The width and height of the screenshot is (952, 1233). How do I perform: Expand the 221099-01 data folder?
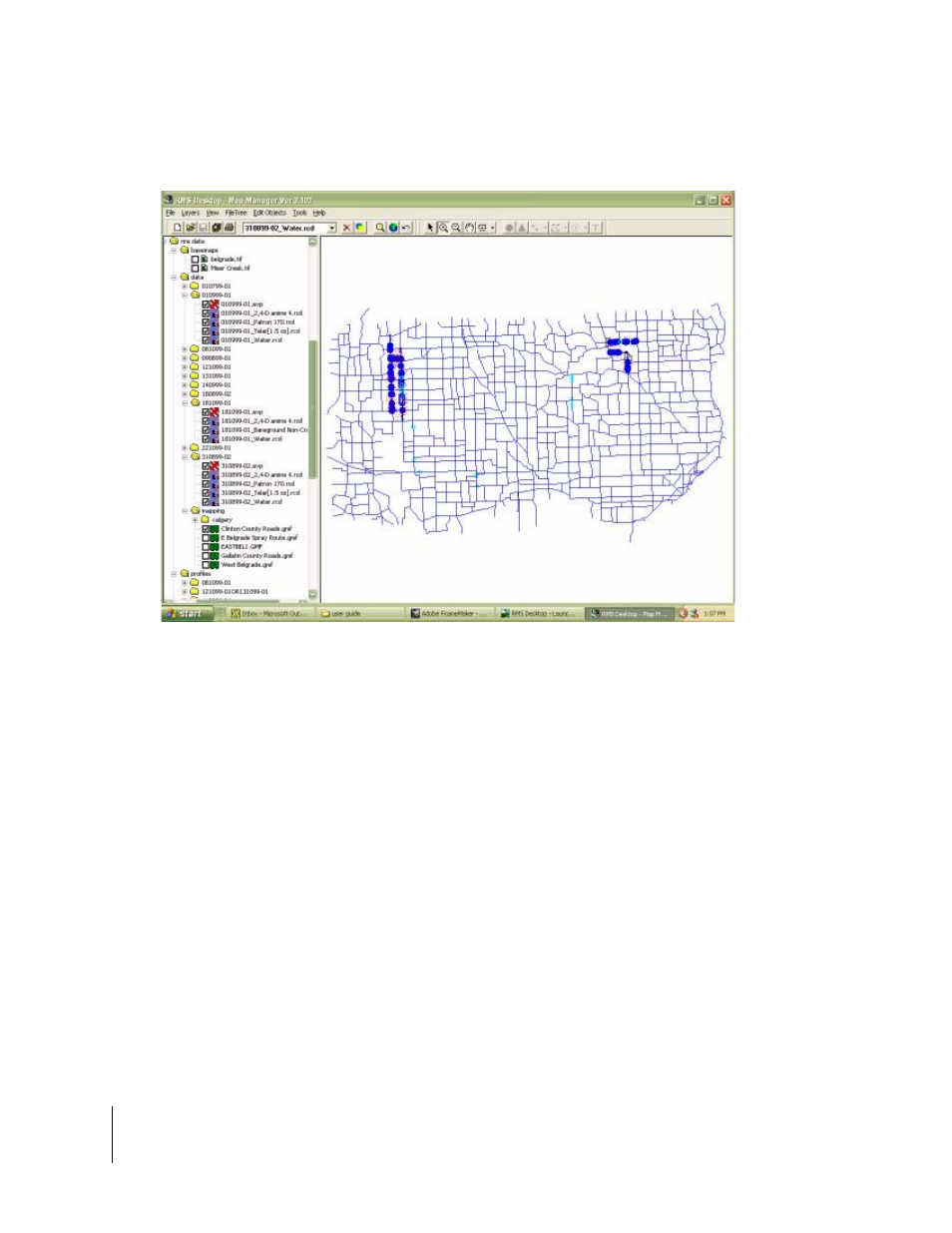click(185, 448)
